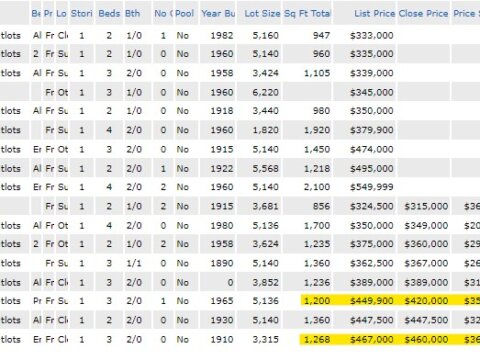Select the 2,100 sq ft total cell
Viewport: 480px width, 360px height.
pos(317,187)
